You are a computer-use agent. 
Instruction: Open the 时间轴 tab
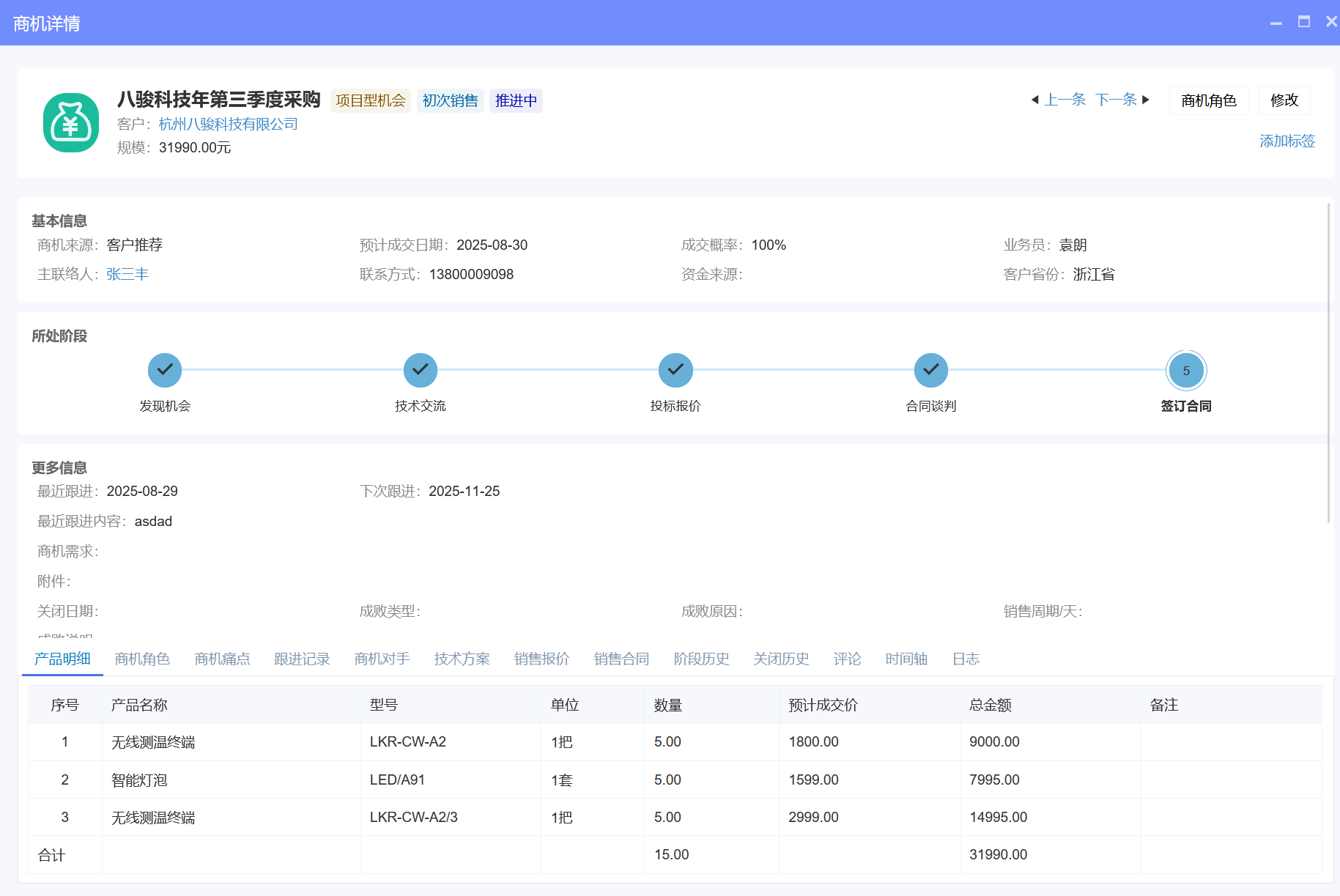point(906,659)
